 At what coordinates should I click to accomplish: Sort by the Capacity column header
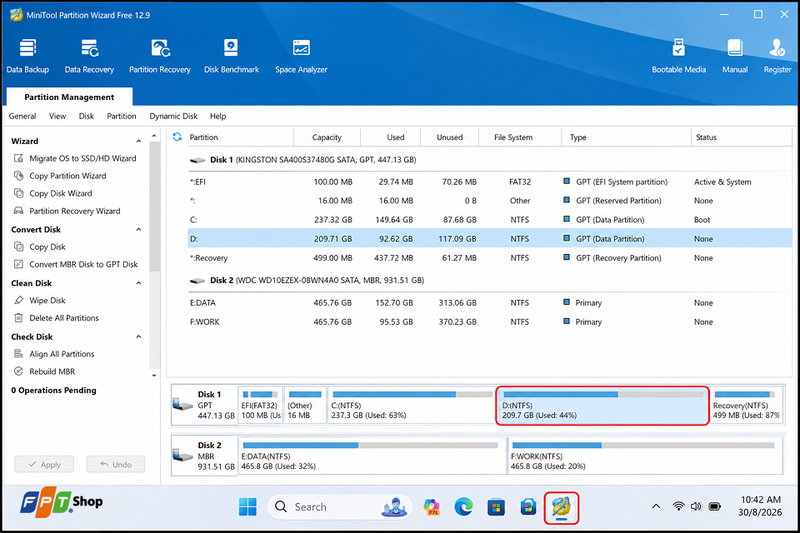tap(327, 137)
